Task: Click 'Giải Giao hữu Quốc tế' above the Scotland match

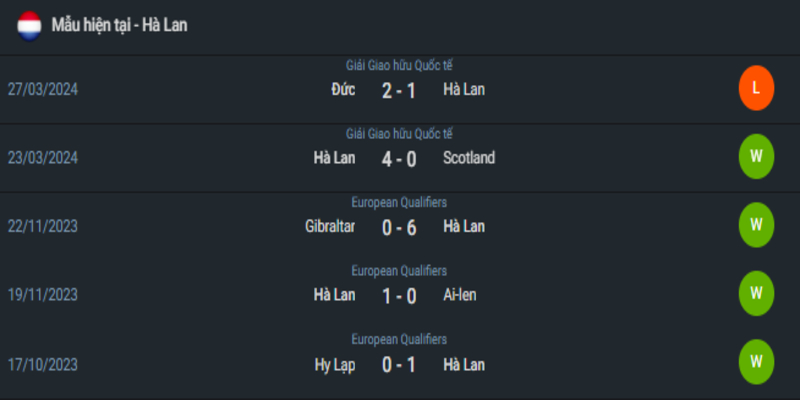Action: (x=399, y=134)
